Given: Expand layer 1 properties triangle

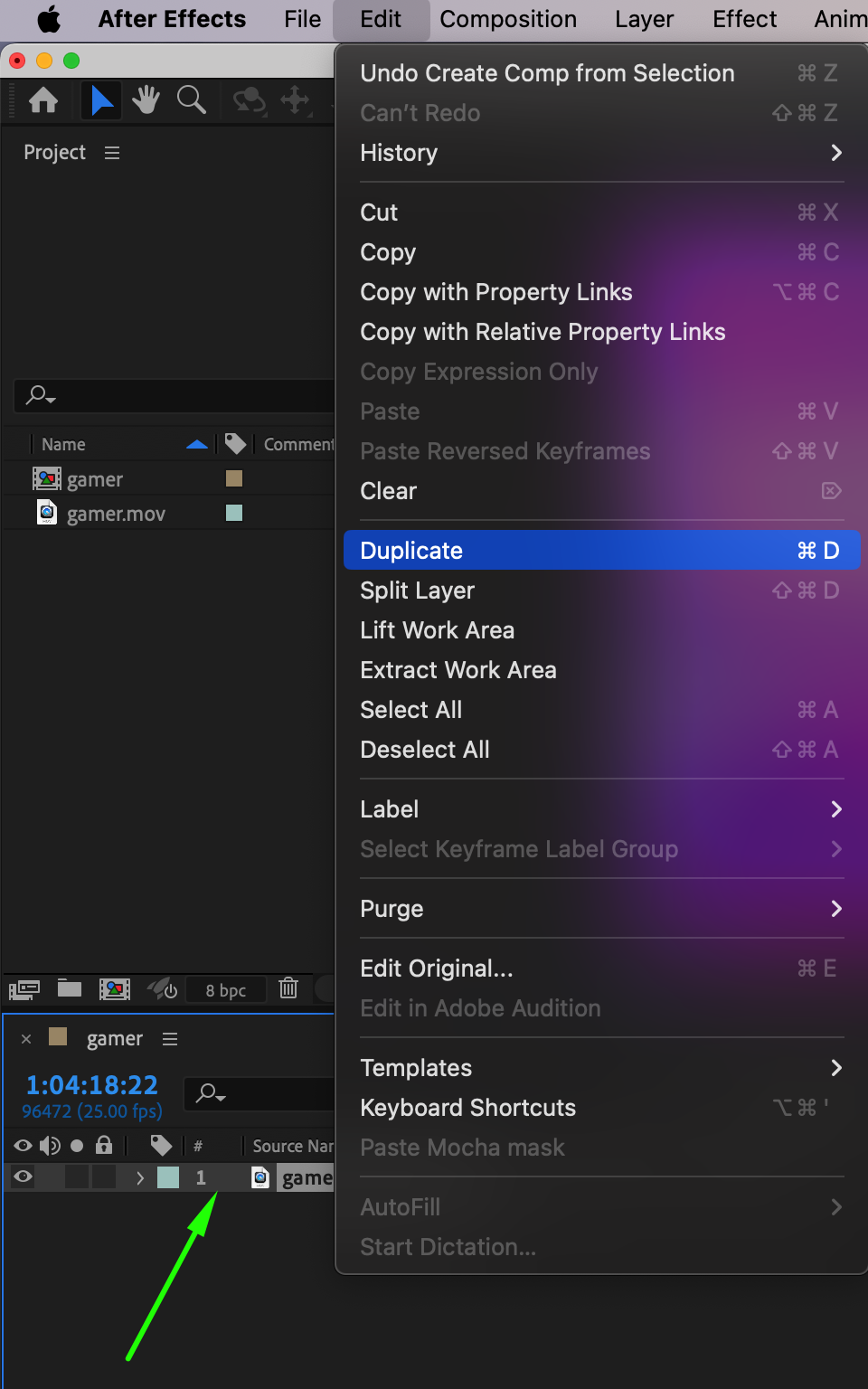Looking at the screenshot, I should (x=140, y=1177).
